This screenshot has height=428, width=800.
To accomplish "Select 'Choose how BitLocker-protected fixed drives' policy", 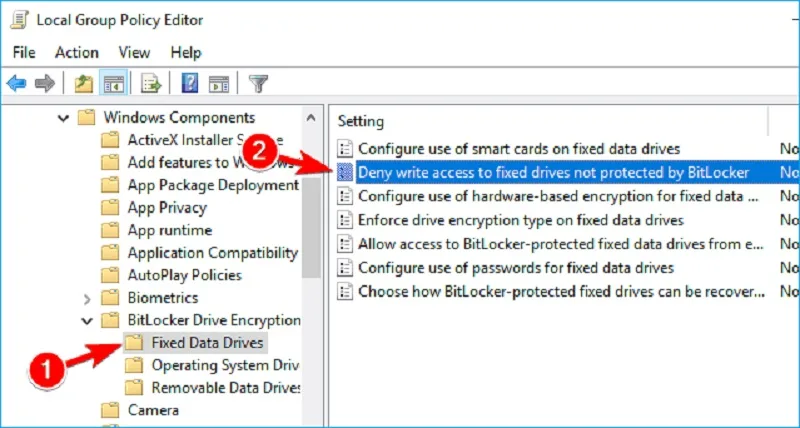I will point(562,292).
